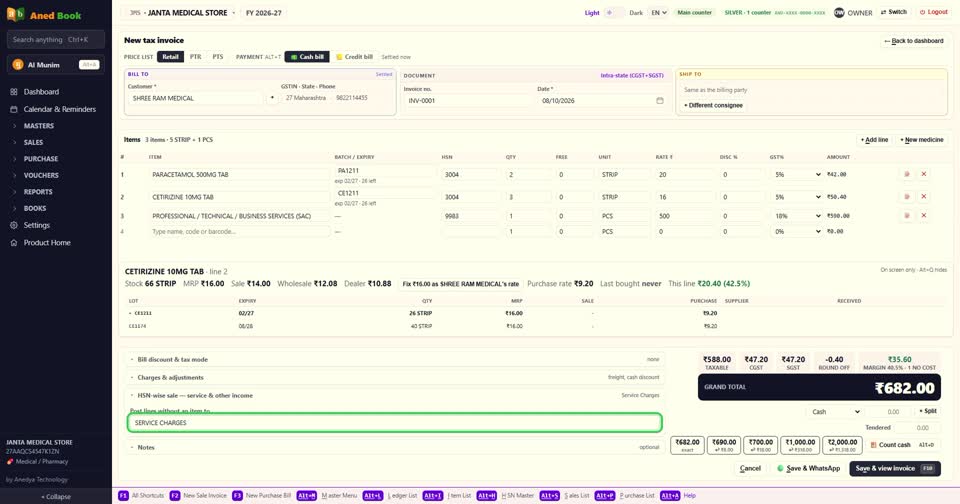Select the Cash bill payment option
This screenshot has width=960, height=504.
(x=307, y=57)
